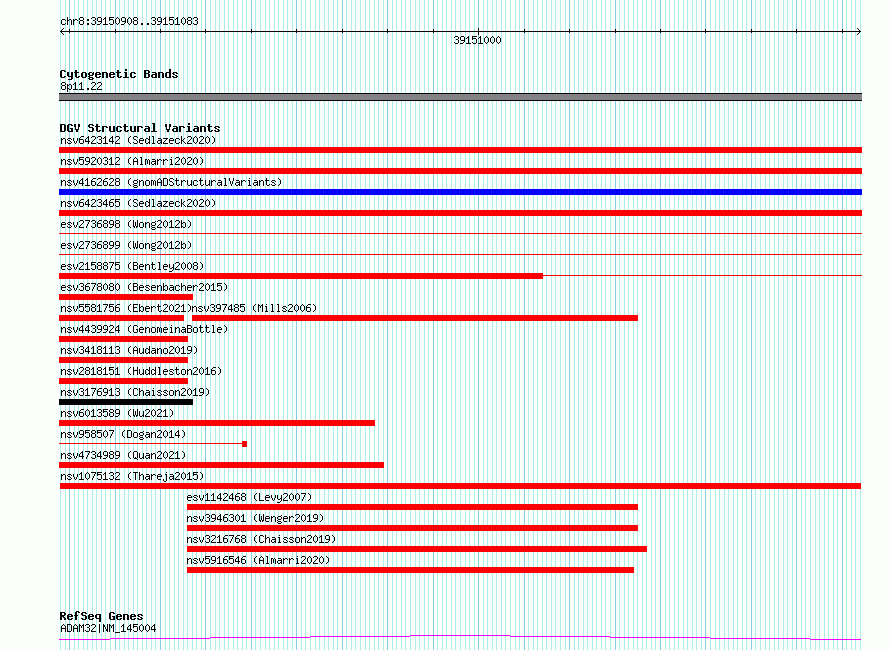Click the DGV Structural Variants track title
Viewport: 890px width, 650px height.
(x=140, y=128)
